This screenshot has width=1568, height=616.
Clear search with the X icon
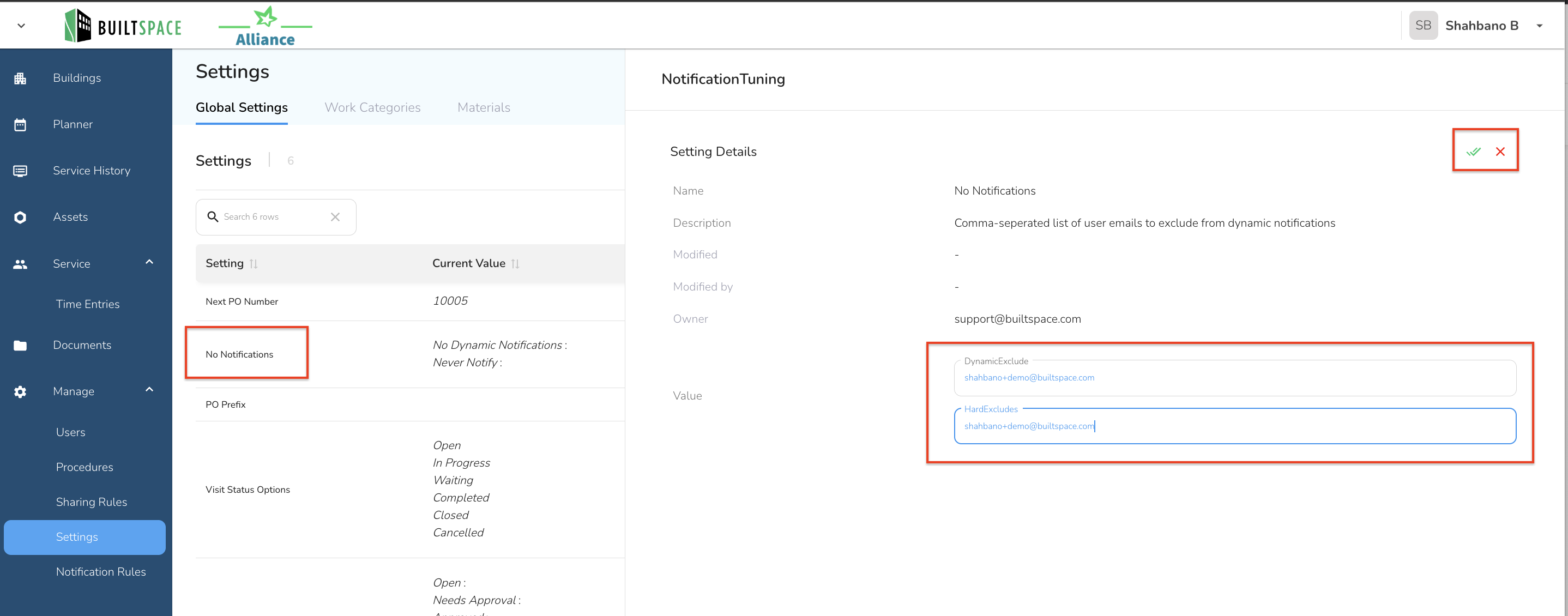click(x=335, y=217)
